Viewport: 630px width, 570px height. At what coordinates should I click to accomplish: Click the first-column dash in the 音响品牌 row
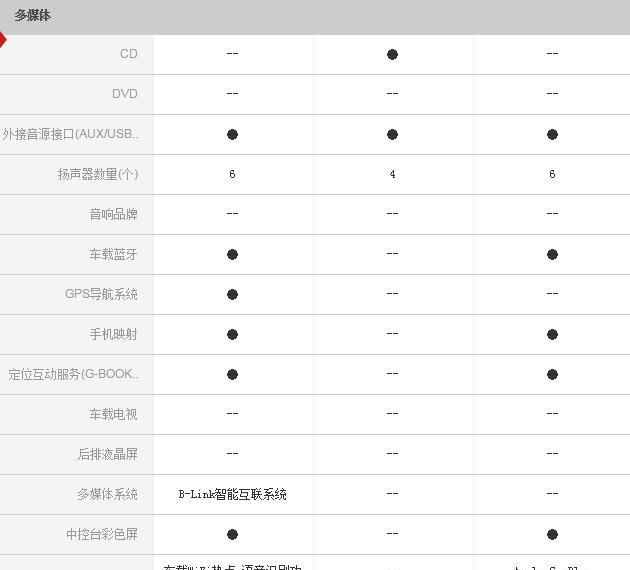[x=232, y=213]
